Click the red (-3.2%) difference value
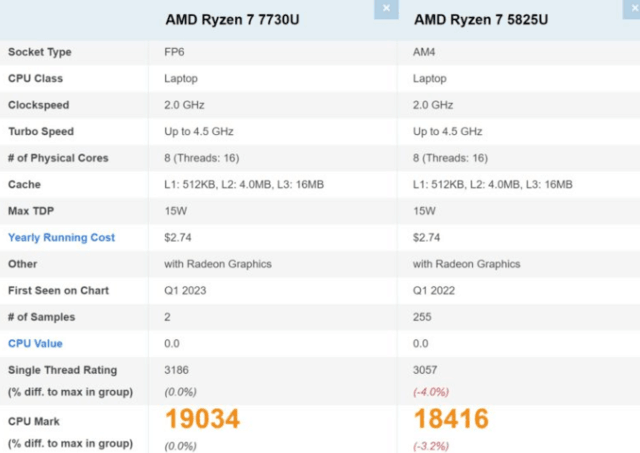The image size is (640, 453). coord(431,443)
